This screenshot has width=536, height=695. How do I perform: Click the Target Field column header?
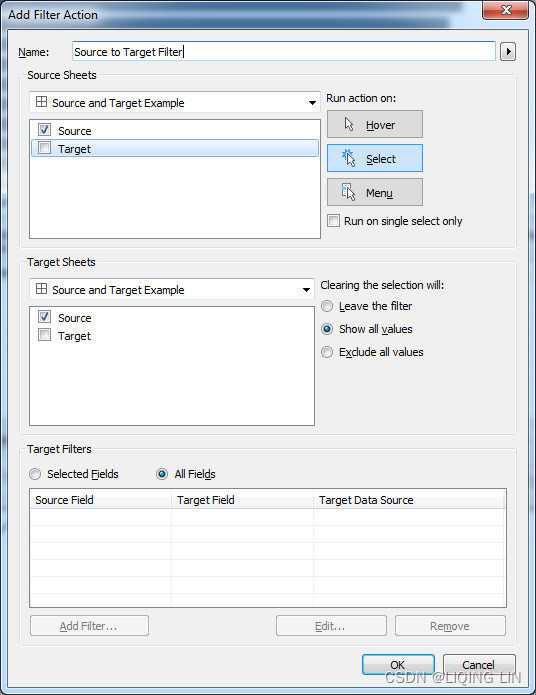[x=243, y=500]
